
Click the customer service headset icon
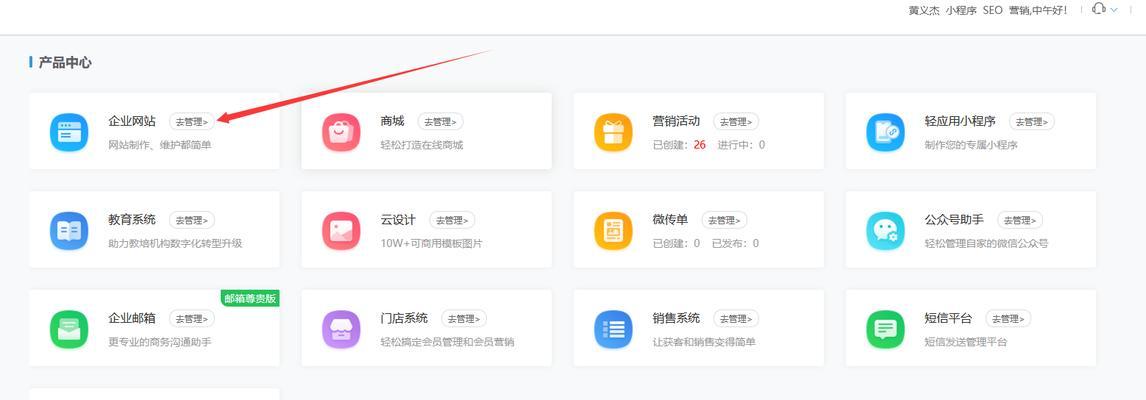pyautogui.click(x=1098, y=9)
